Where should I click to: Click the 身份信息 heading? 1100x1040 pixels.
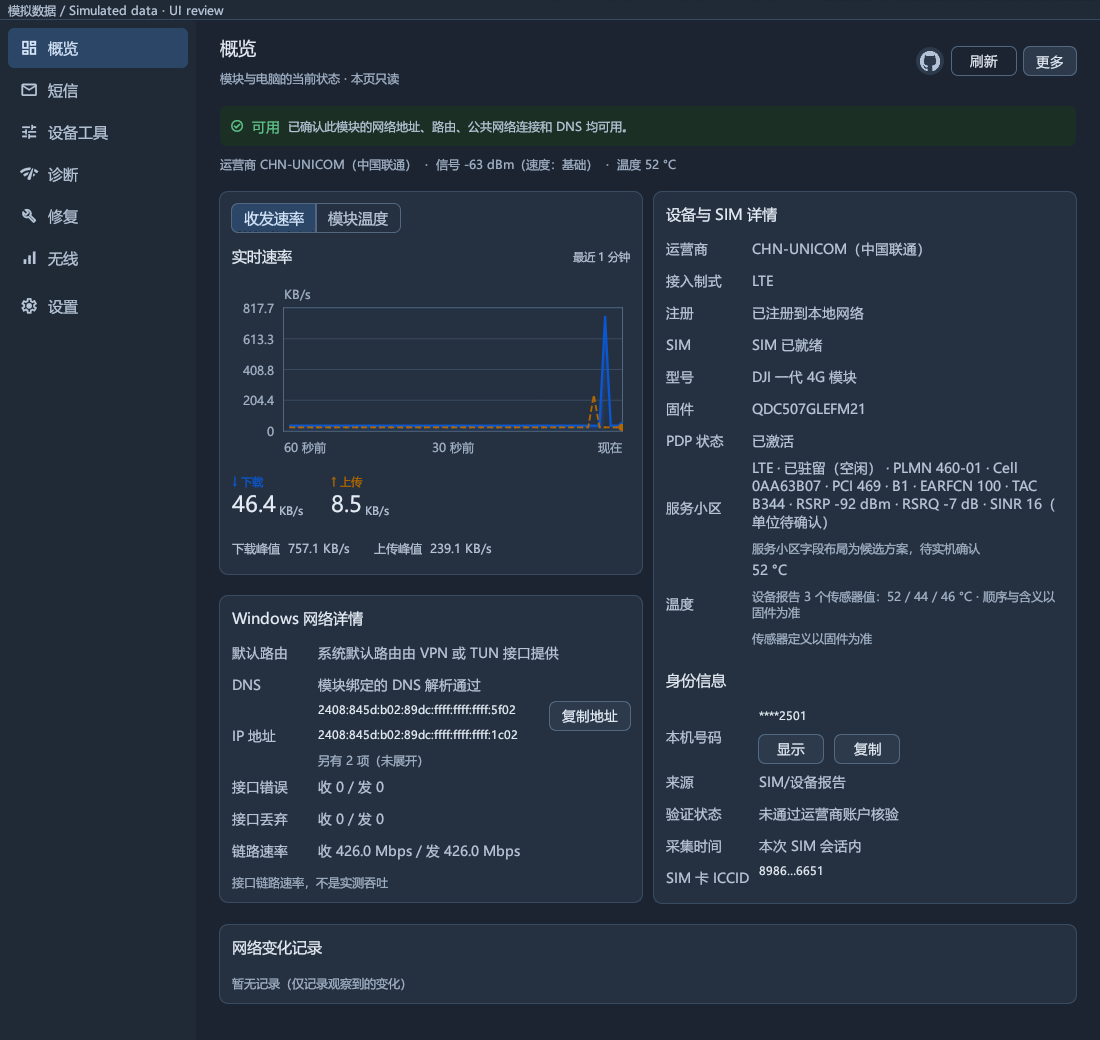[x=696, y=681]
